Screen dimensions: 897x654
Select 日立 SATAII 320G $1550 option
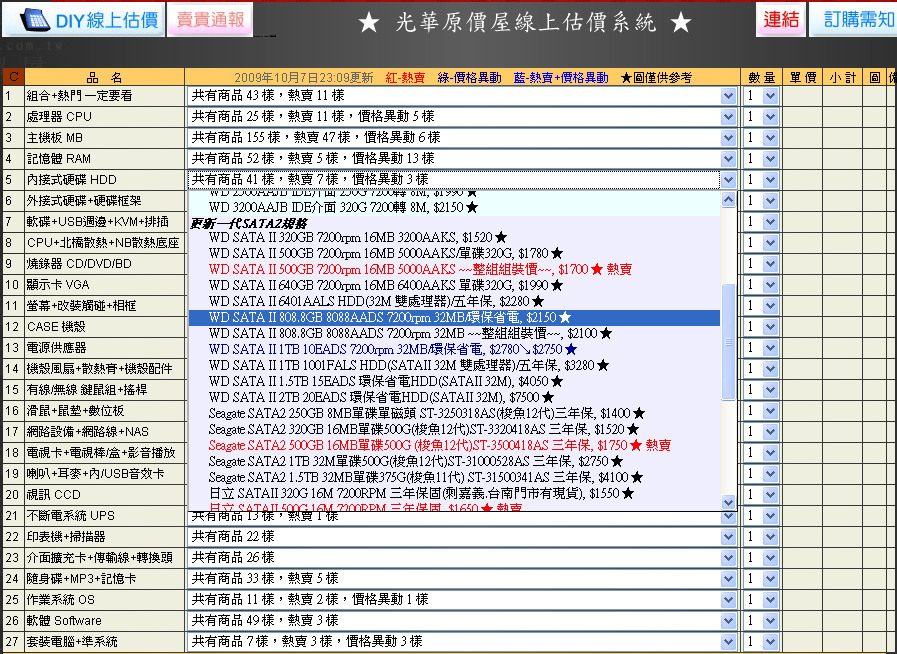tap(454, 493)
